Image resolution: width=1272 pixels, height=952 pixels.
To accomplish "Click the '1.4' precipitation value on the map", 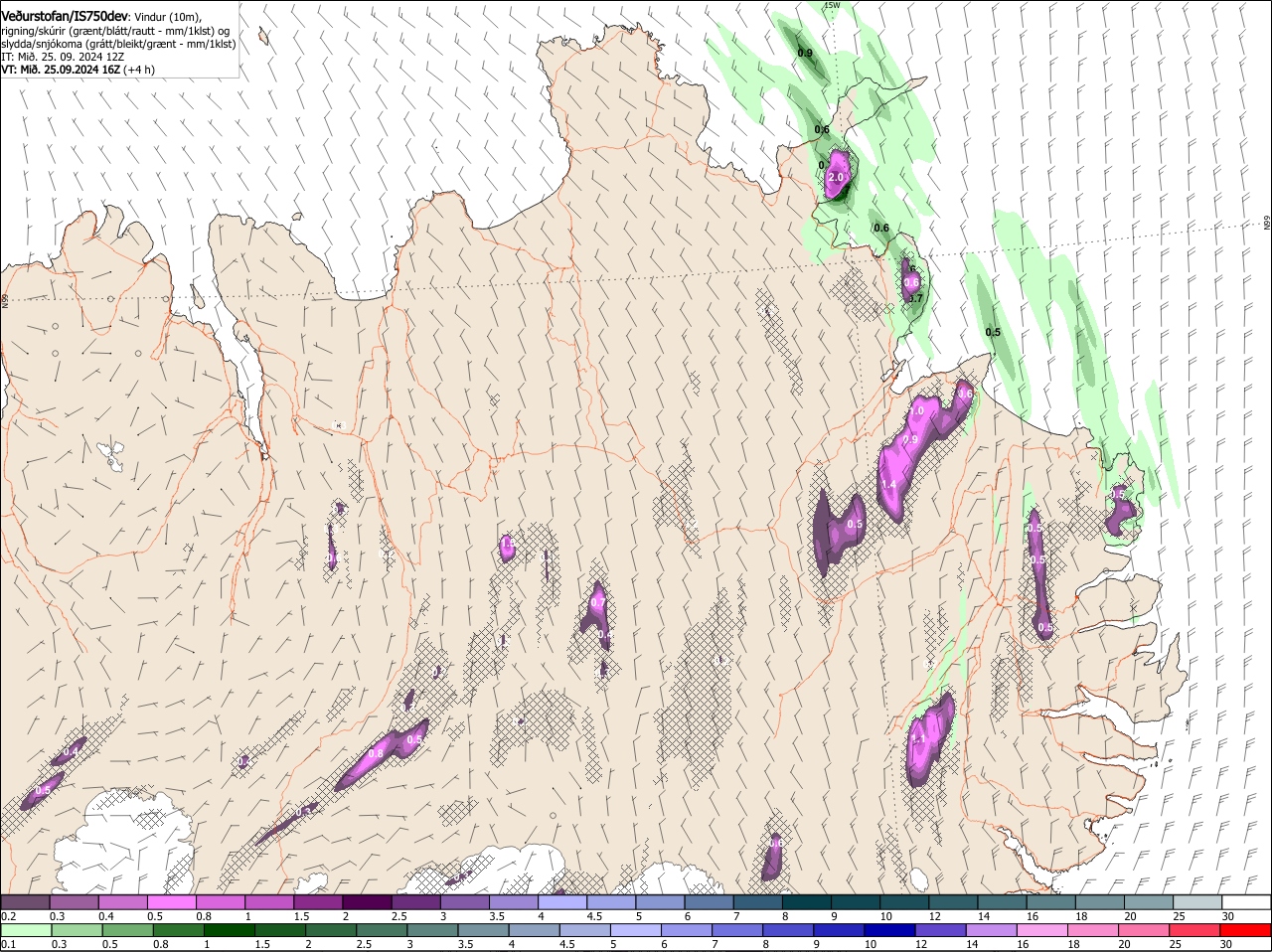I will click(x=888, y=485).
